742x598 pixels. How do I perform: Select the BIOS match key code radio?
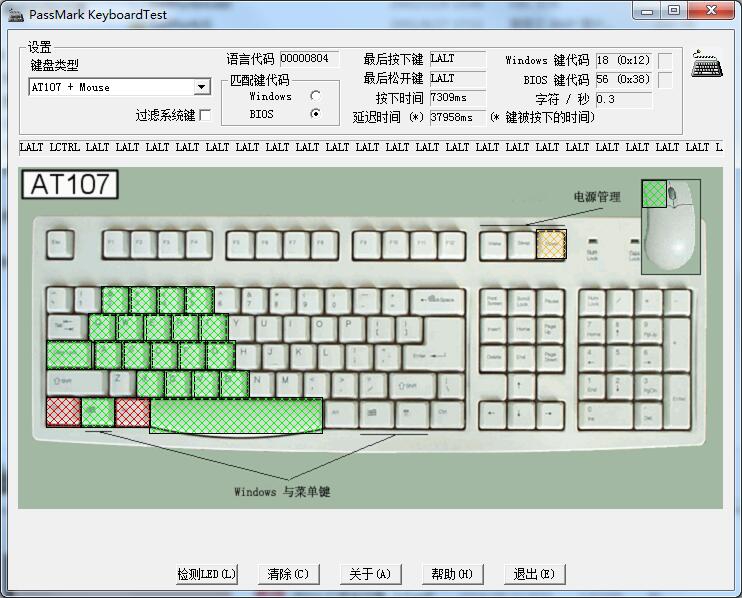(315, 114)
